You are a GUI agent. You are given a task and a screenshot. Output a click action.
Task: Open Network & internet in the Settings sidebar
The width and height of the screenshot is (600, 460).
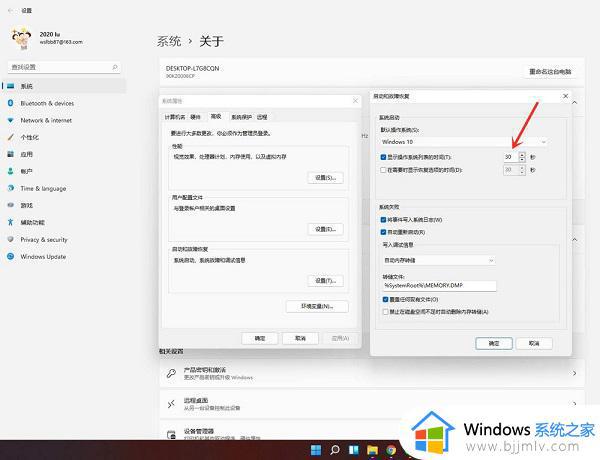(64, 120)
